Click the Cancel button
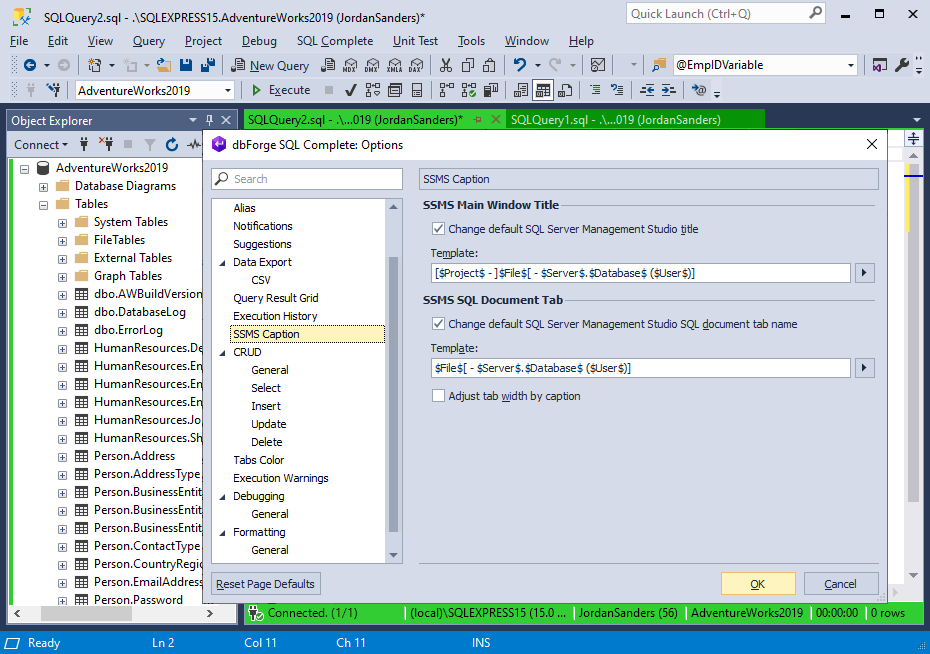 coord(840,584)
